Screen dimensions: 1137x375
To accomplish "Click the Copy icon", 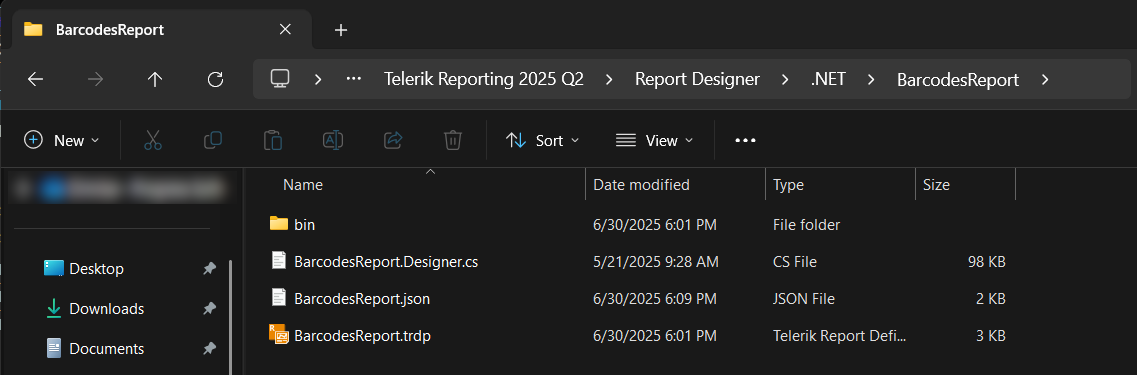I will click(x=213, y=140).
